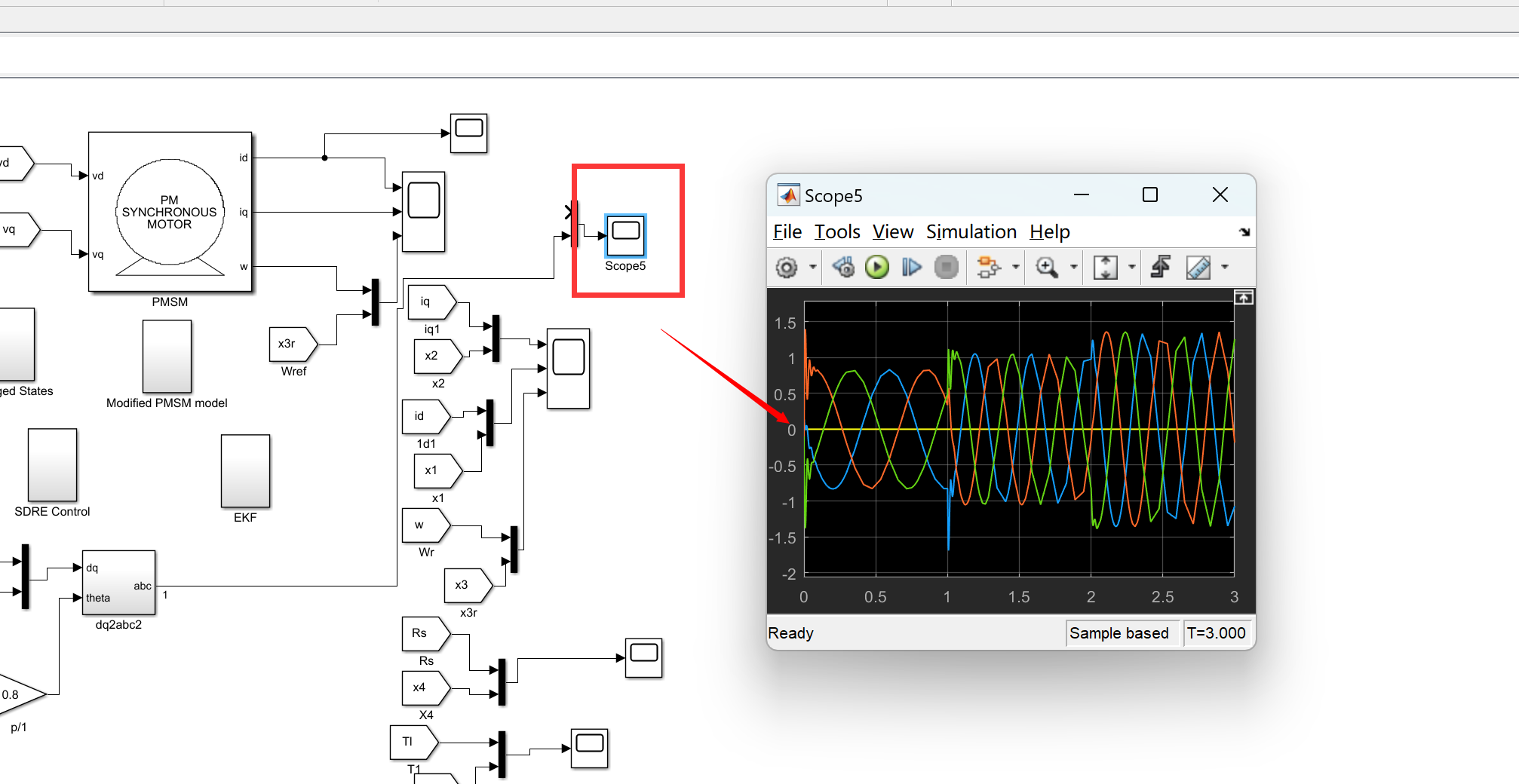
Task: Click the Wref label text
Action: click(x=293, y=372)
